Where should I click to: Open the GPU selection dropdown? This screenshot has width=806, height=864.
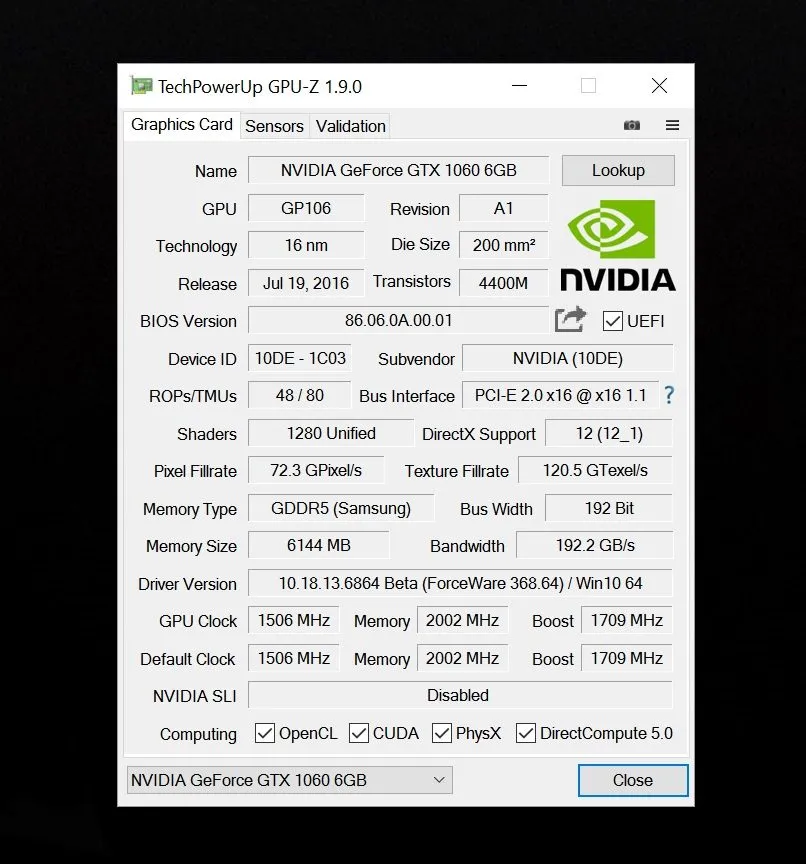coord(290,780)
